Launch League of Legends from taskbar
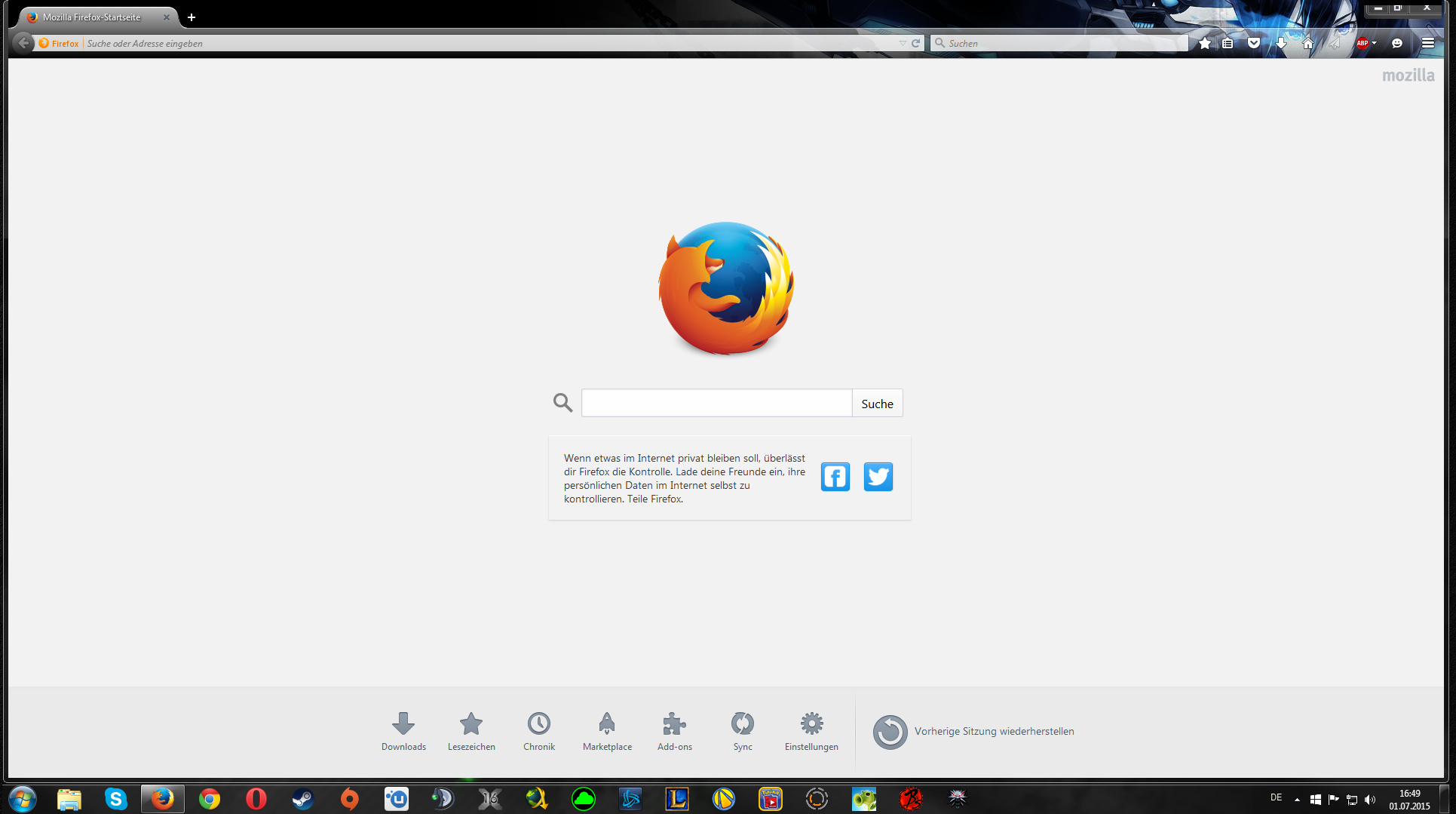The image size is (1456, 814). [x=677, y=799]
